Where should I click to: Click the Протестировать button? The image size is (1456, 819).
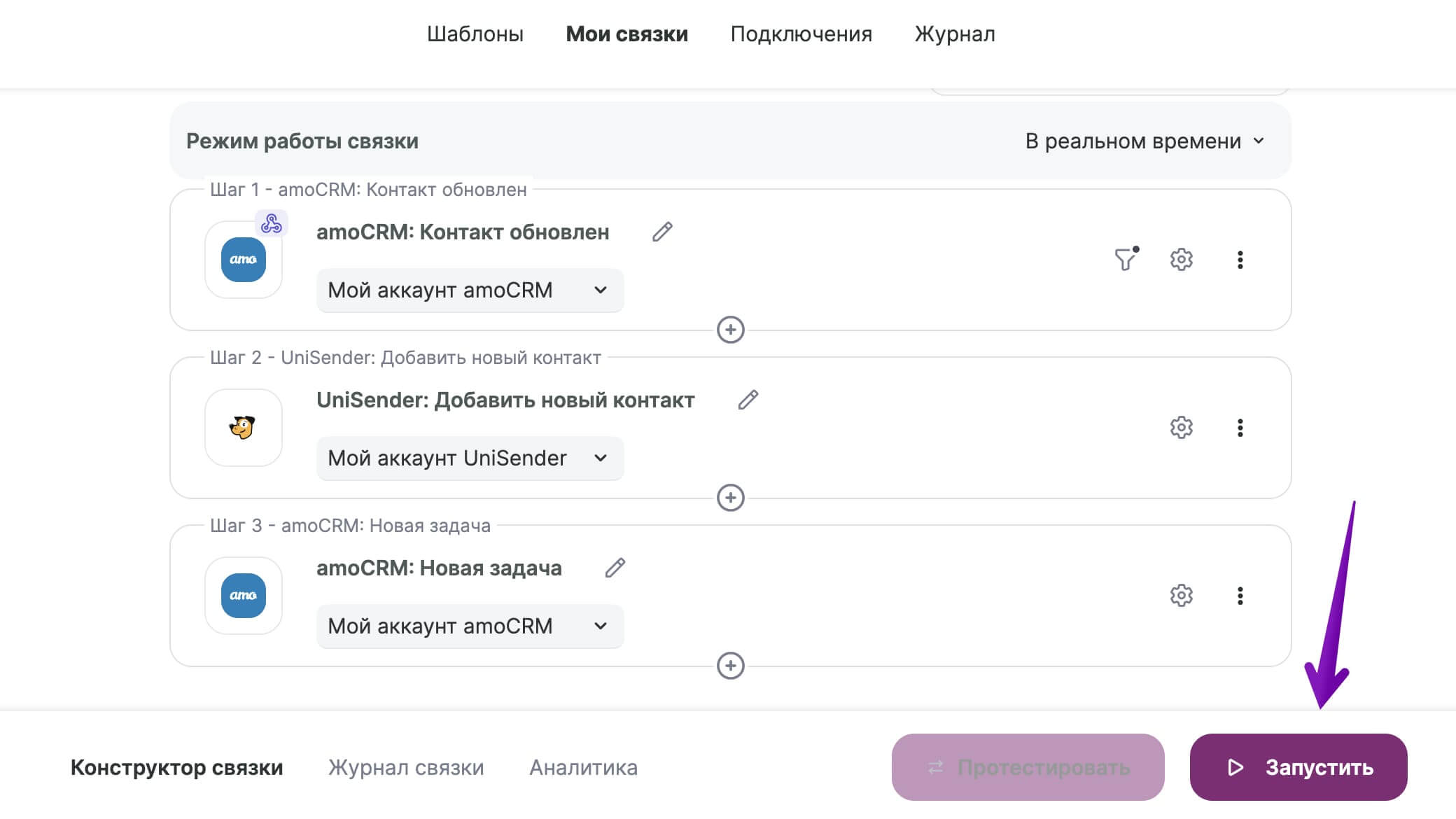coord(1028,767)
